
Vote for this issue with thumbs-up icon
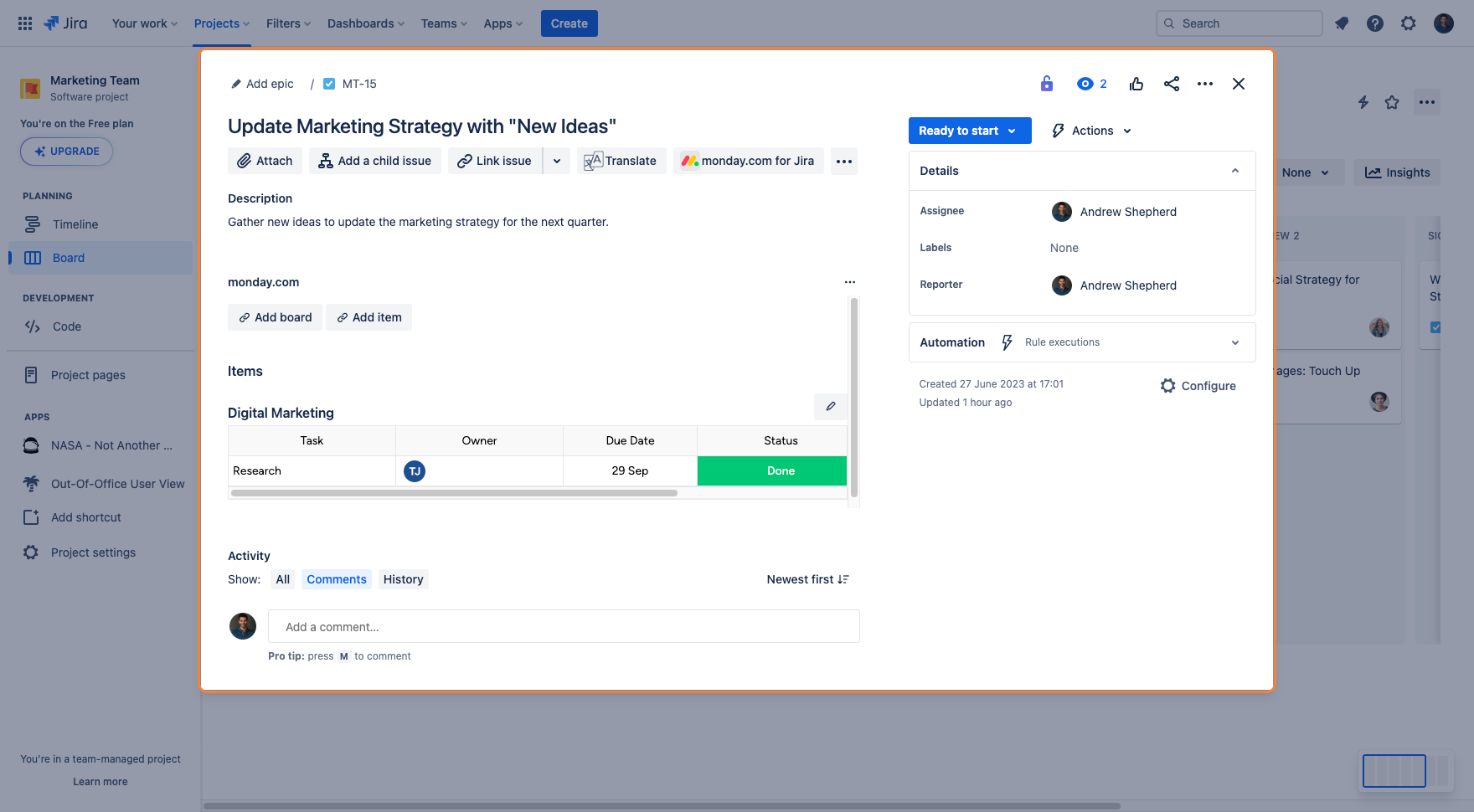click(1136, 84)
